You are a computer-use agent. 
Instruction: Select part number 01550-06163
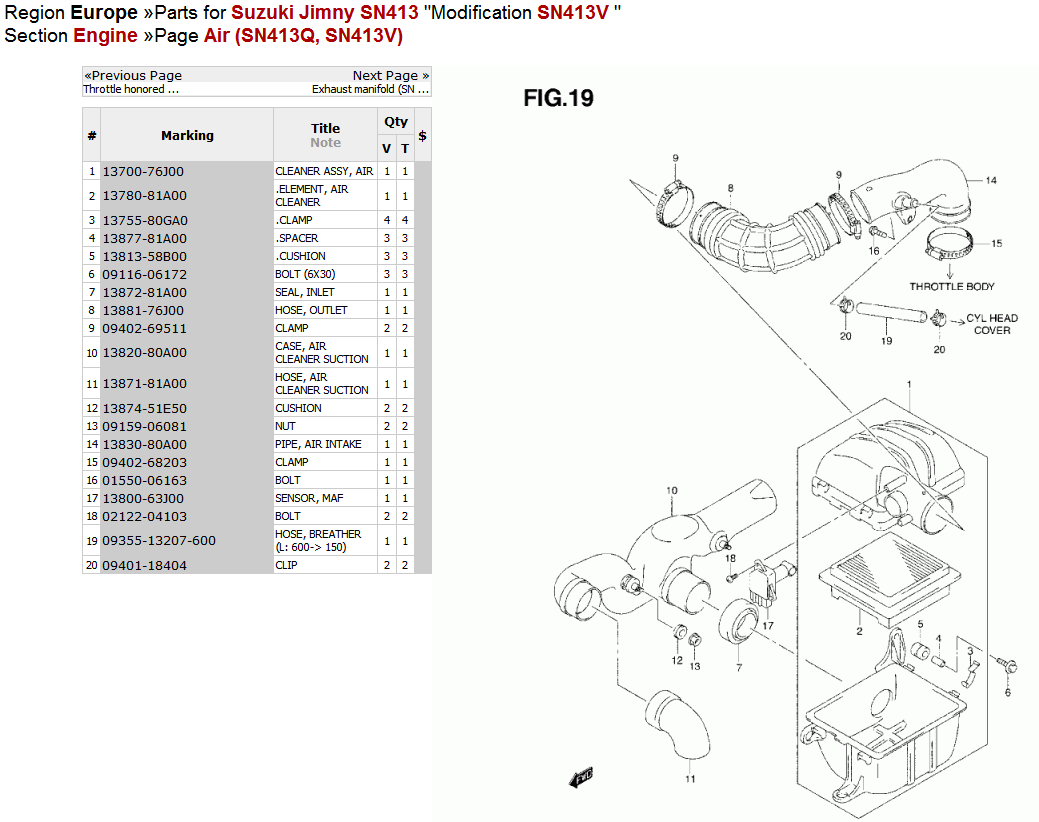click(x=144, y=480)
